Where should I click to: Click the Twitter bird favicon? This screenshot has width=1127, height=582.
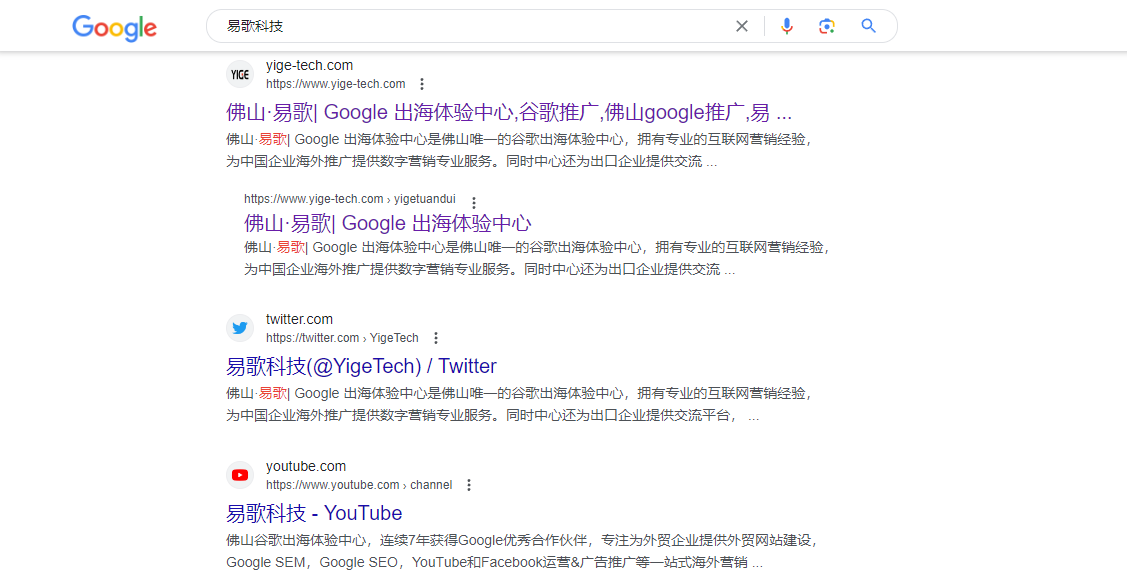point(240,328)
